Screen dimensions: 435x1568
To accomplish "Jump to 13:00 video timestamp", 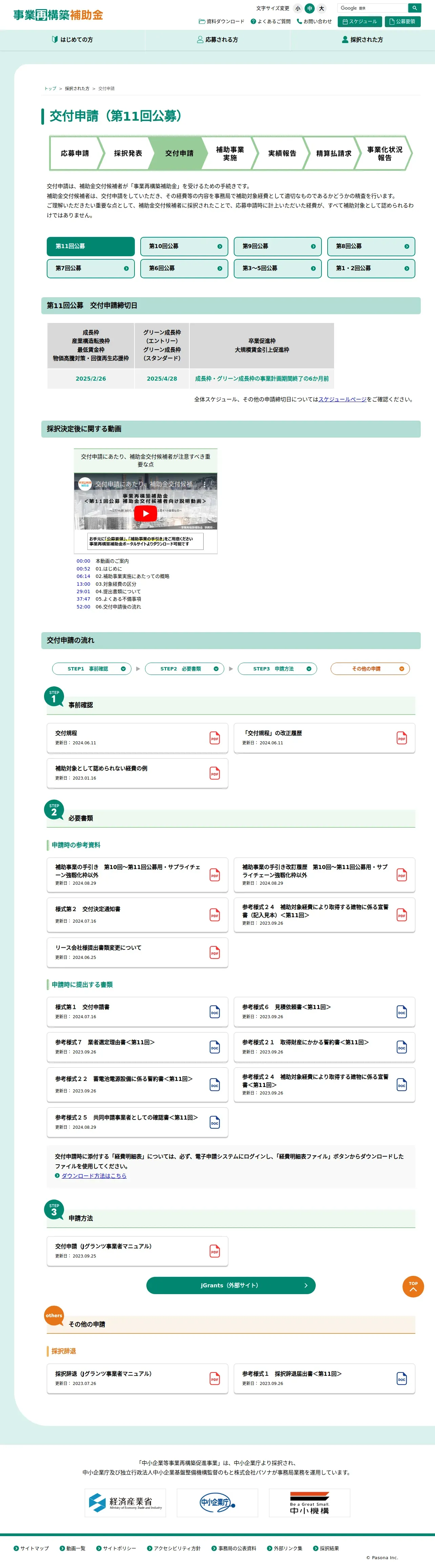I will coord(83,584).
